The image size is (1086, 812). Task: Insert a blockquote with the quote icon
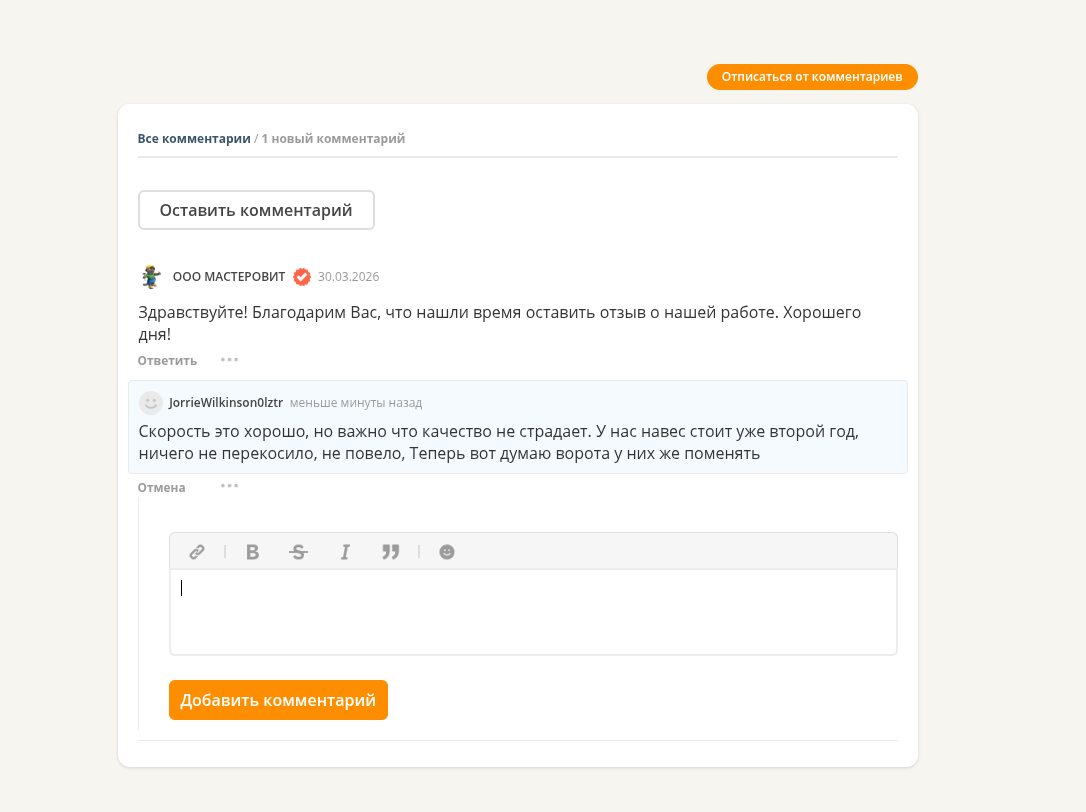click(391, 551)
